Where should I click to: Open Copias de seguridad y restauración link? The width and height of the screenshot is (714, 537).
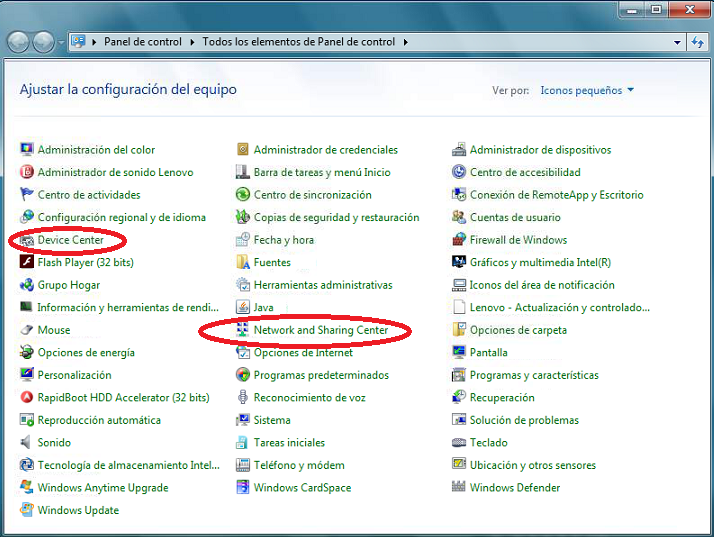click(337, 217)
